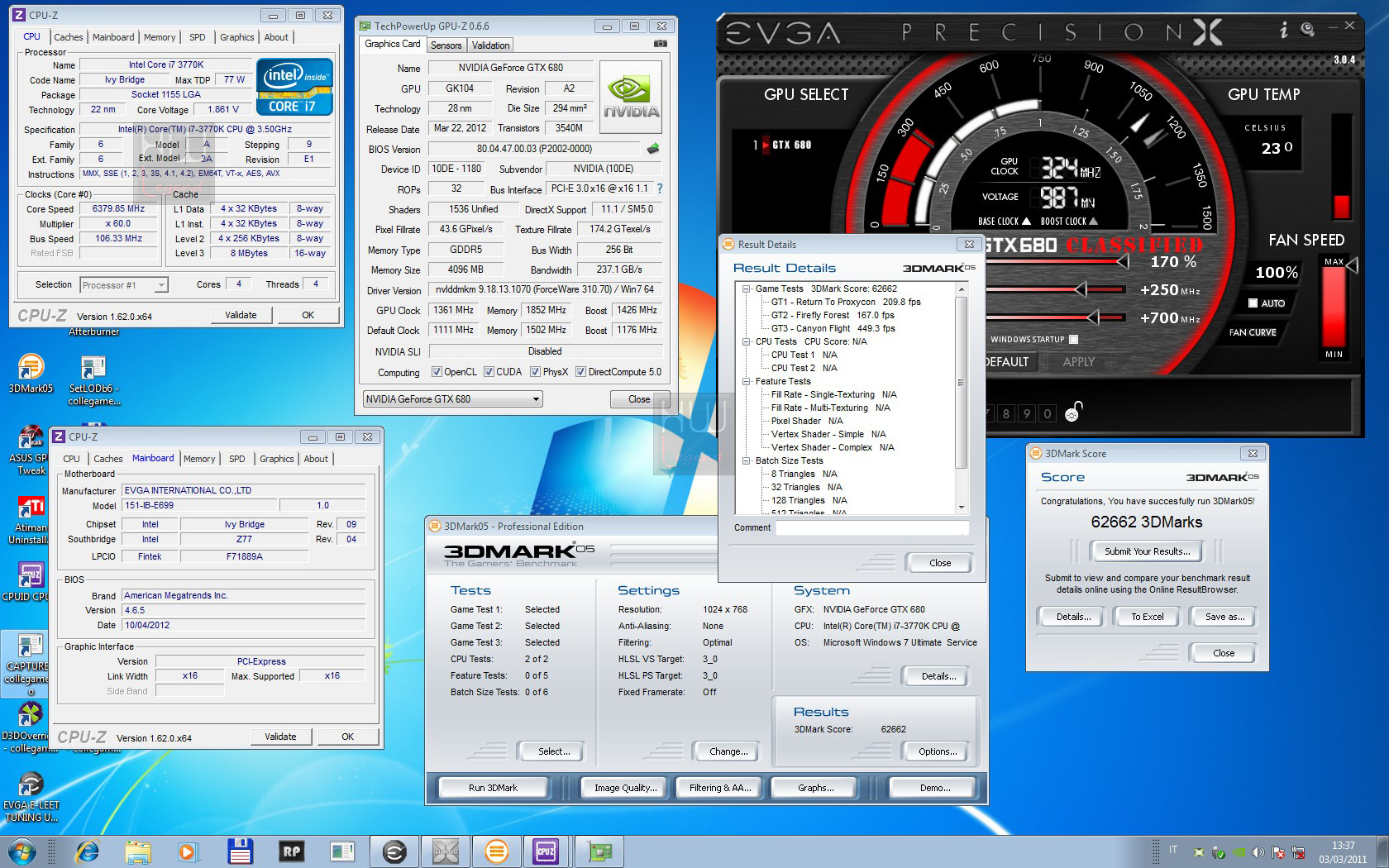Open the Processor #1 selection dropdown
This screenshot has width=1389, height=868.
click(x=124, y=285)
